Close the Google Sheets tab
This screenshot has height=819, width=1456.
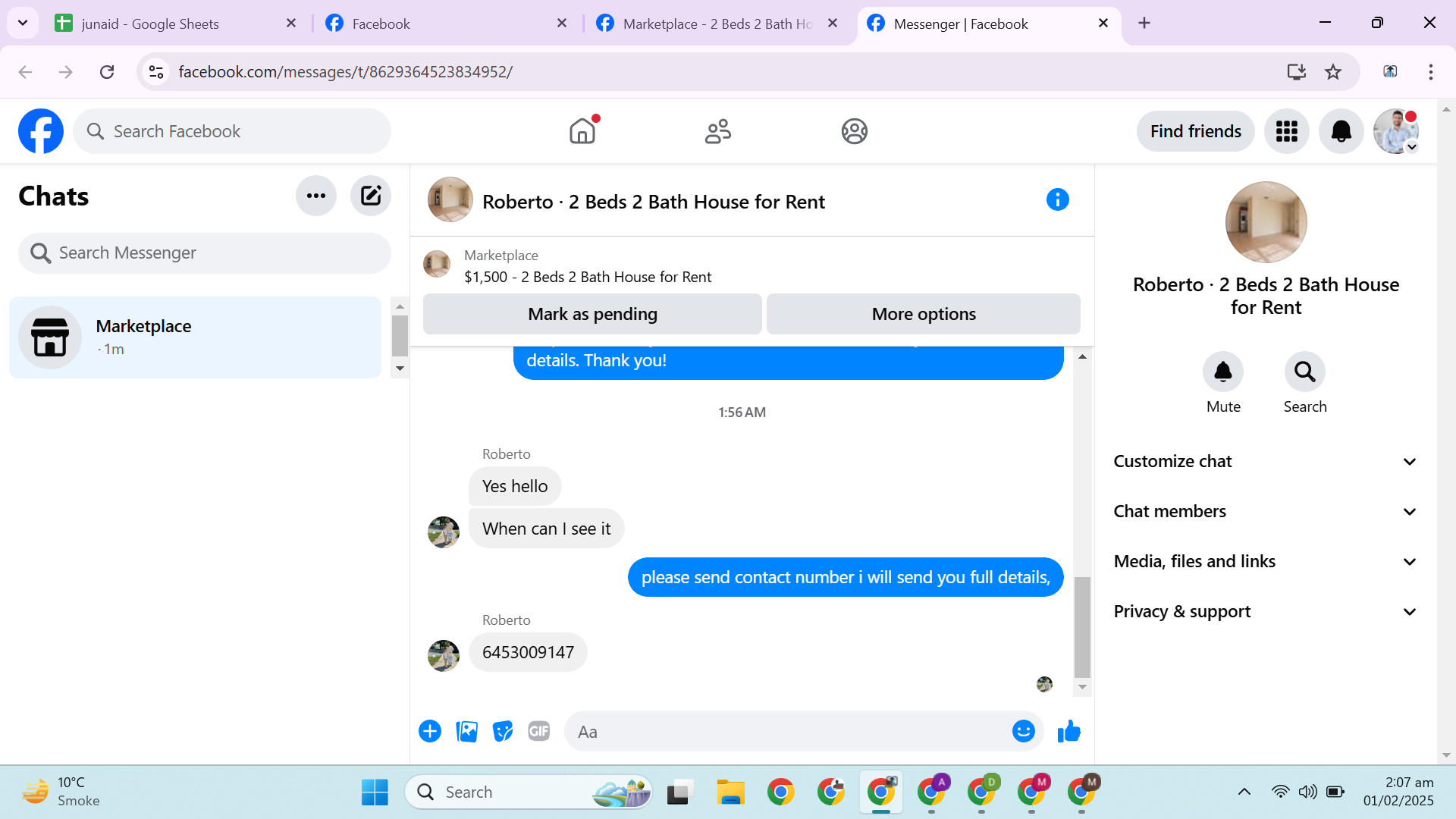click(x=291, y=24)
